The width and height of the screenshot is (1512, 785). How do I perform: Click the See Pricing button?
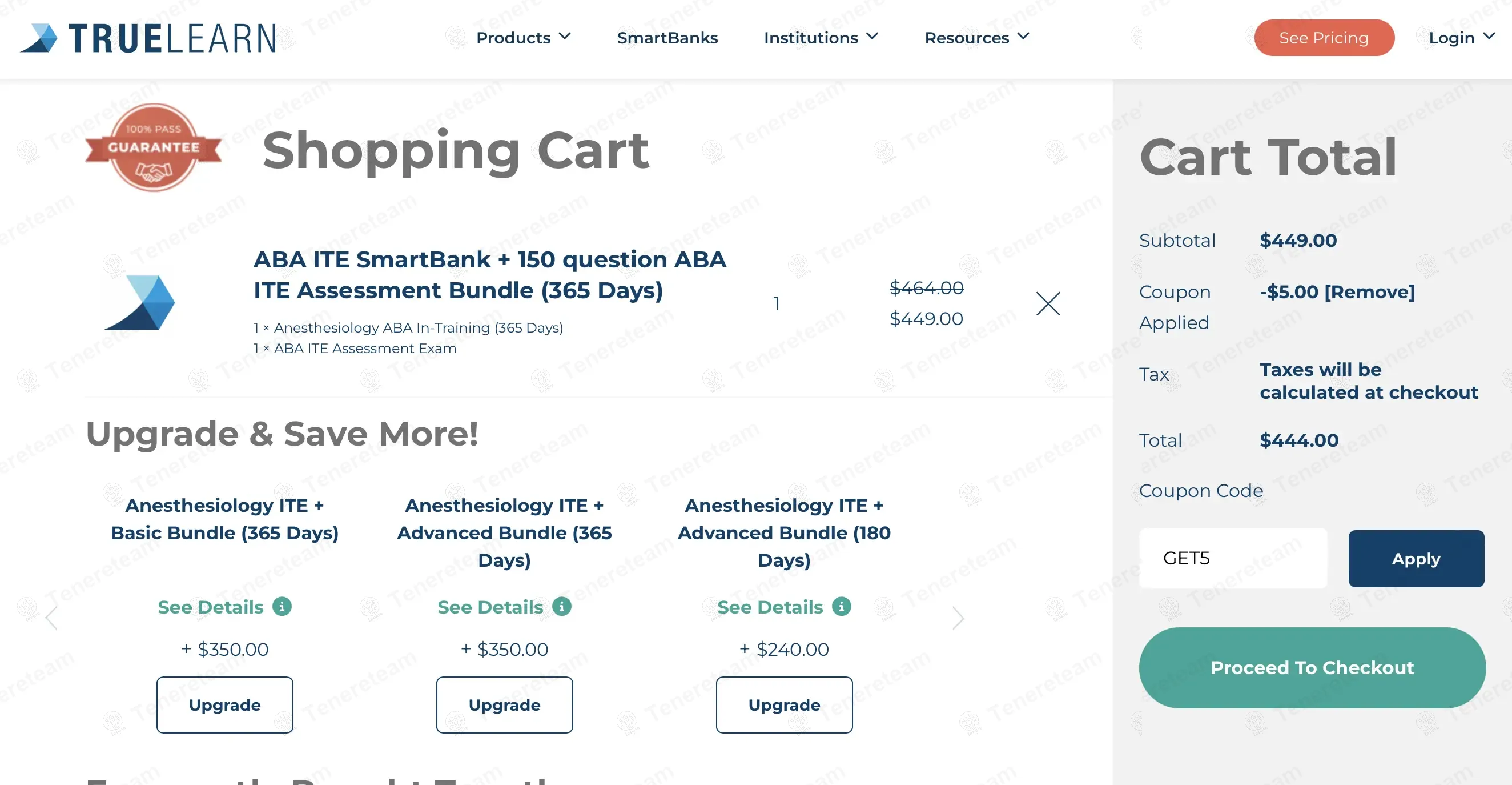[x=1324, y=38]
